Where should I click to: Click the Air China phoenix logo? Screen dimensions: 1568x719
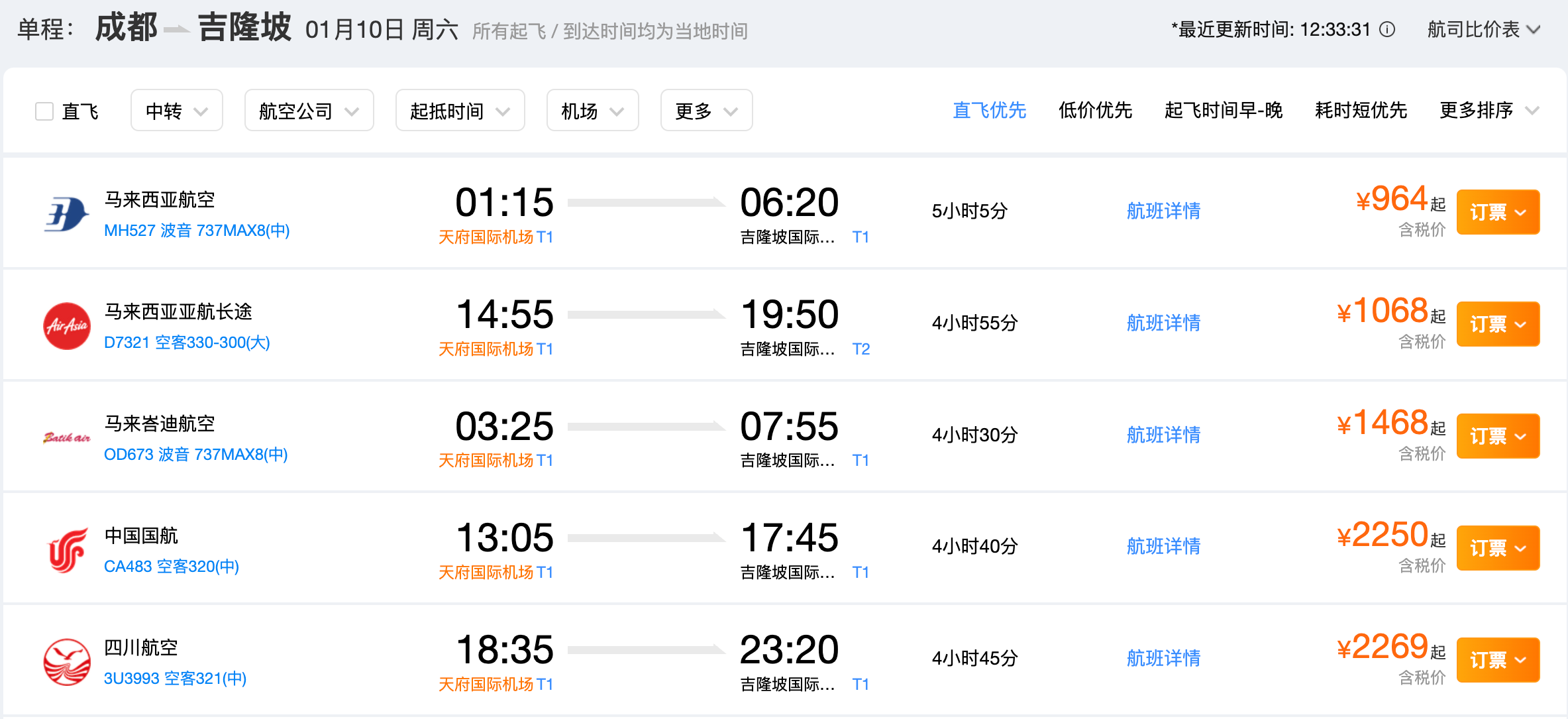66,549
